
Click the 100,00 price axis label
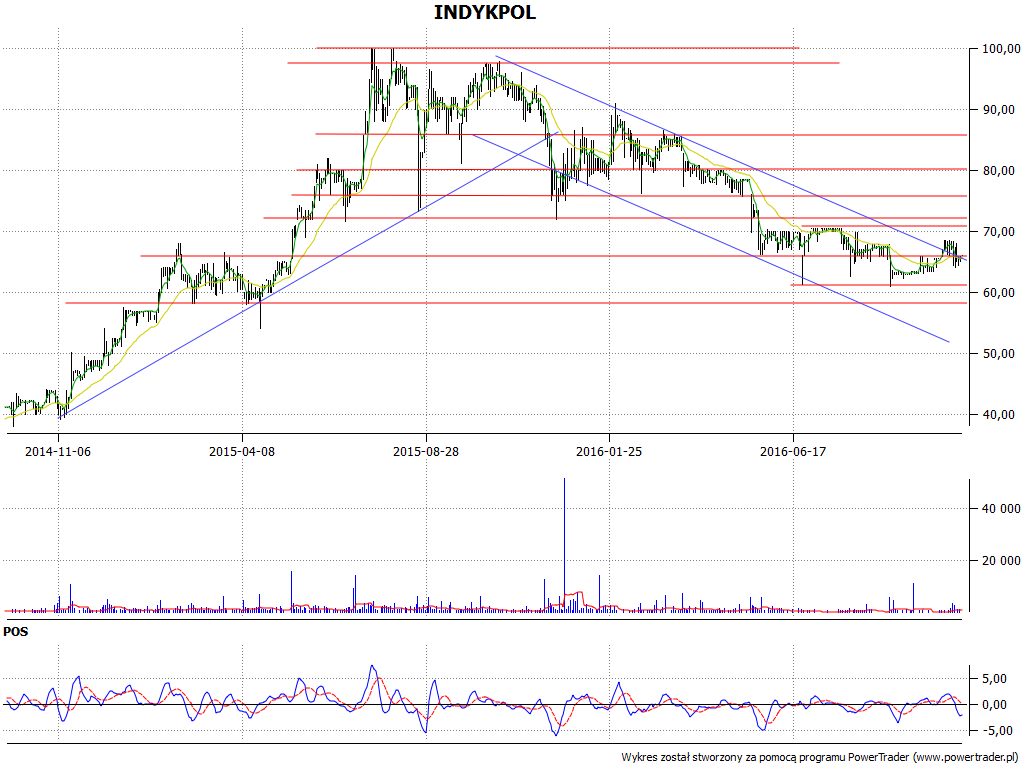click(x=1001, y=48)
